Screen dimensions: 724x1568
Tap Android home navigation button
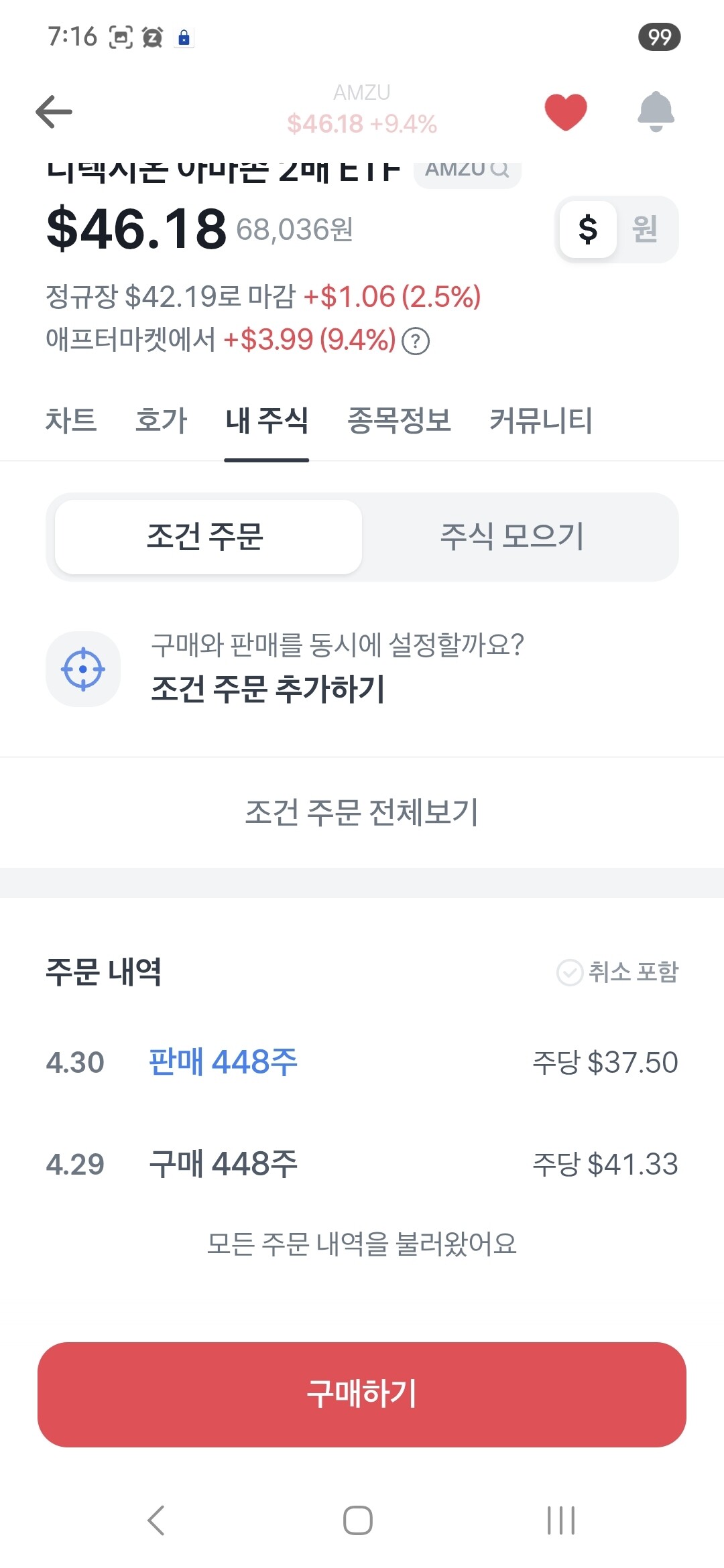click(x=358, y=1520)
